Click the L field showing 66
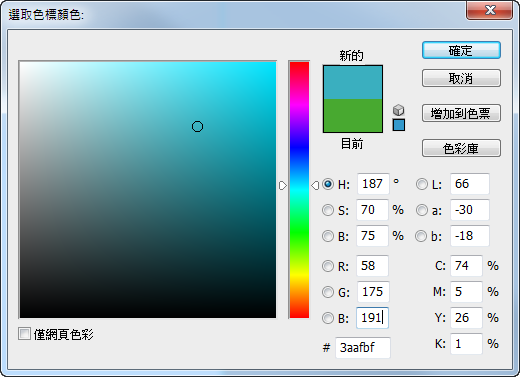 470,184
